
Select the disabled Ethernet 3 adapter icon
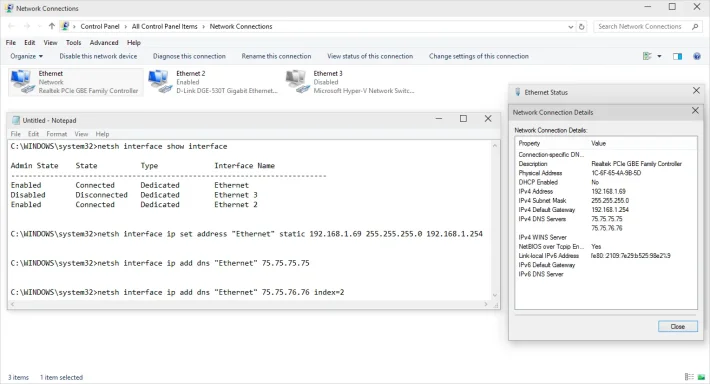point(297,82)
